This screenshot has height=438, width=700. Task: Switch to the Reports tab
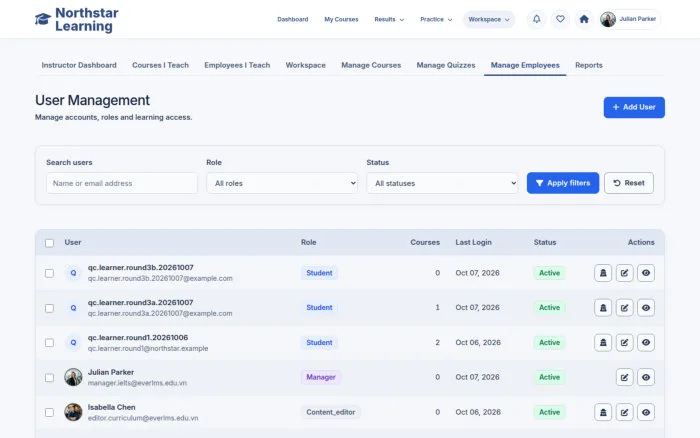(x=589, y=65)
